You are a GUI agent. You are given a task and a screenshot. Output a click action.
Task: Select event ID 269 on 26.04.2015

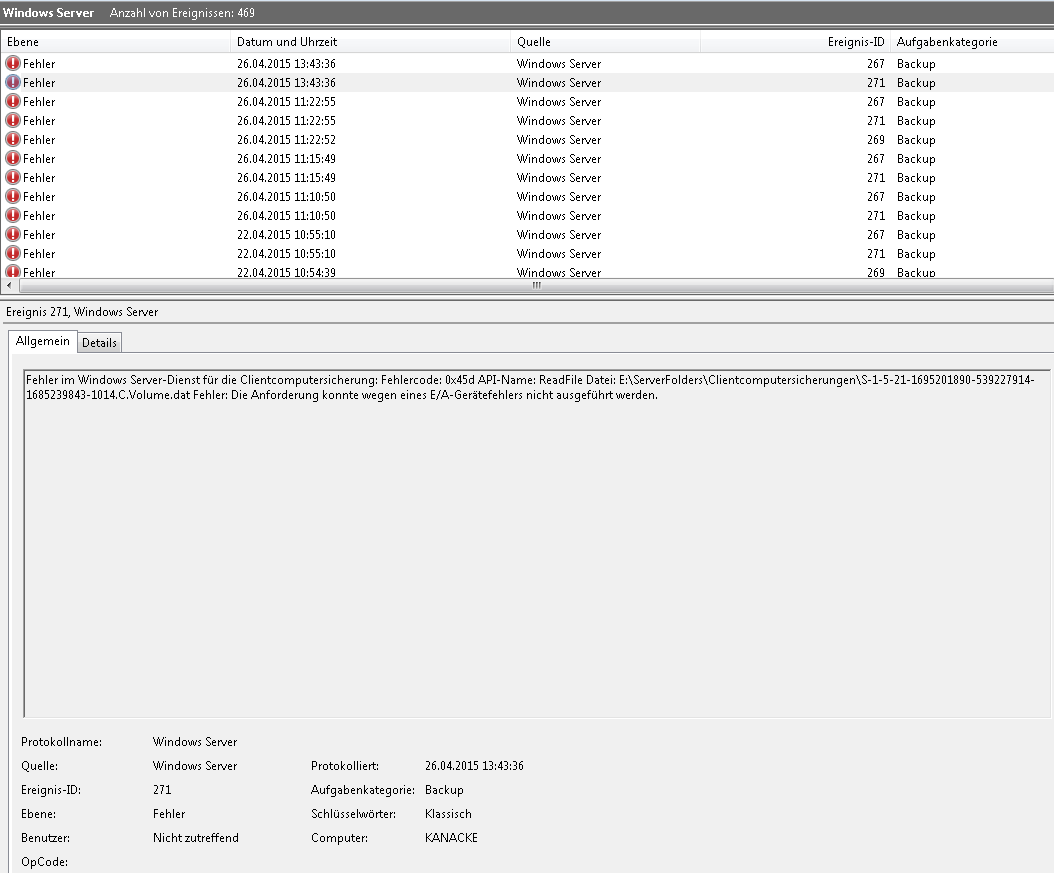[875, 140]
